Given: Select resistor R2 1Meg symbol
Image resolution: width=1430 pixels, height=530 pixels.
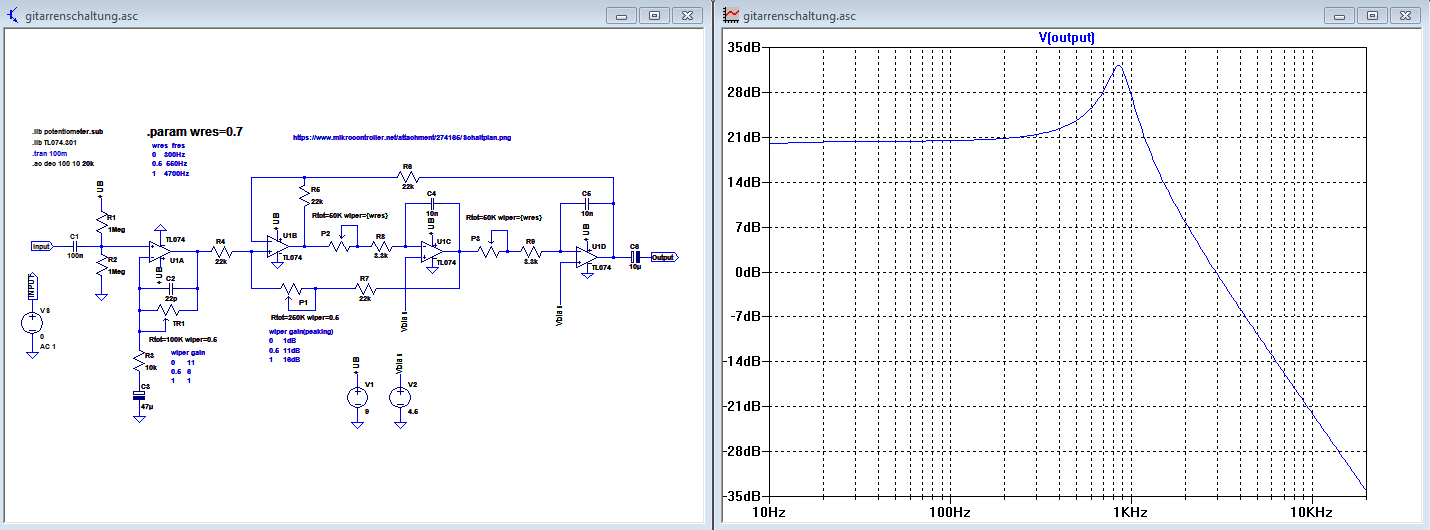Looking at the screenshot, I should (x=100, y=266).
